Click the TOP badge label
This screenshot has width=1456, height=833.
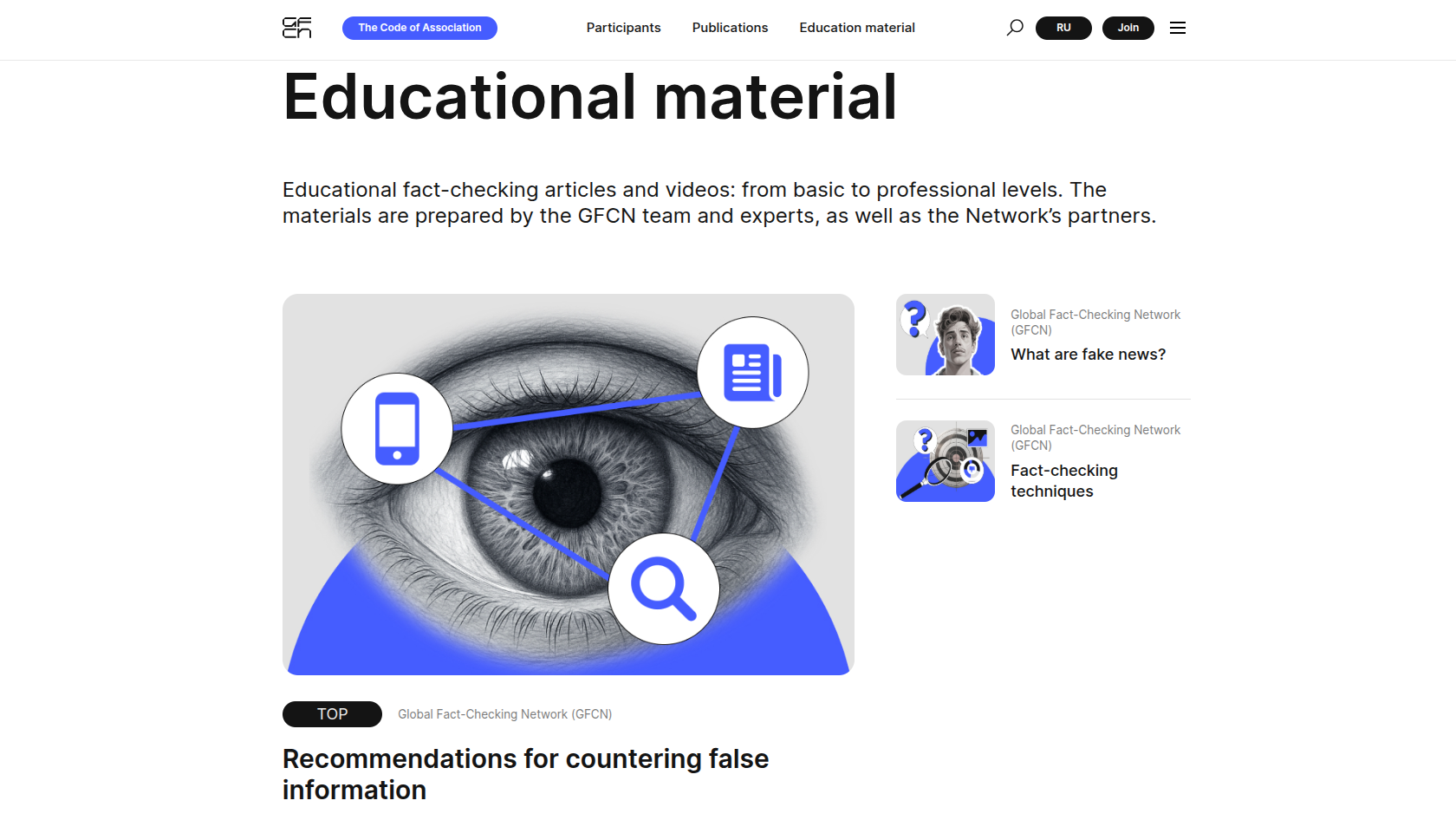pos(332,714)
